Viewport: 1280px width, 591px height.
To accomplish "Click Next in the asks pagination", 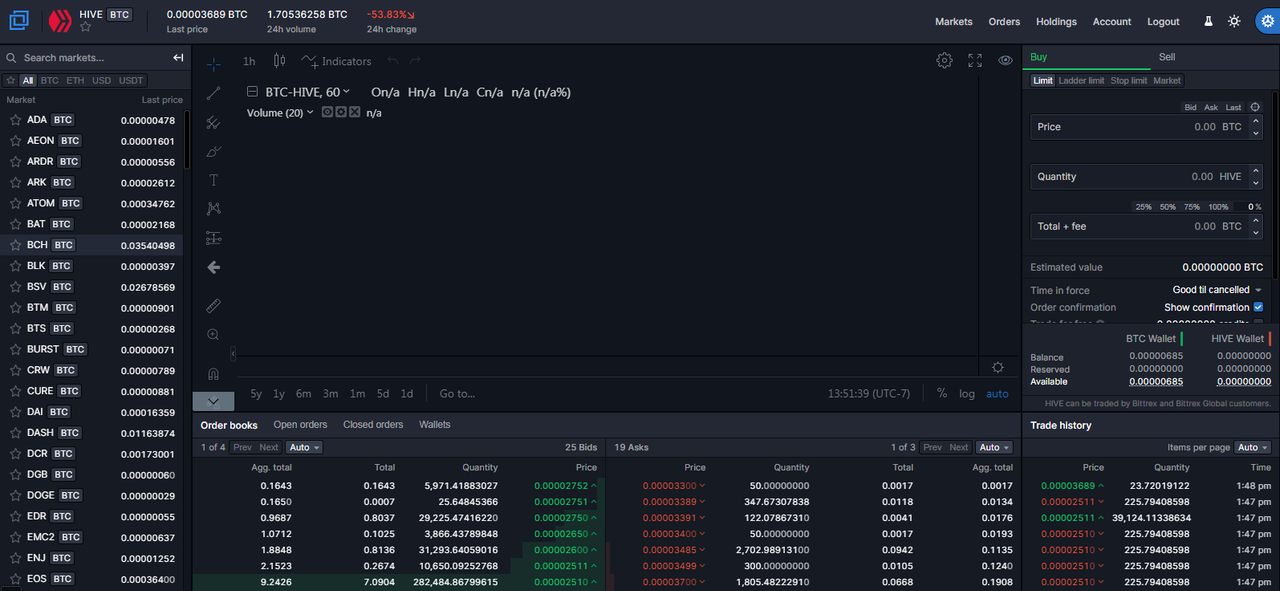I will tap(959, 447).
